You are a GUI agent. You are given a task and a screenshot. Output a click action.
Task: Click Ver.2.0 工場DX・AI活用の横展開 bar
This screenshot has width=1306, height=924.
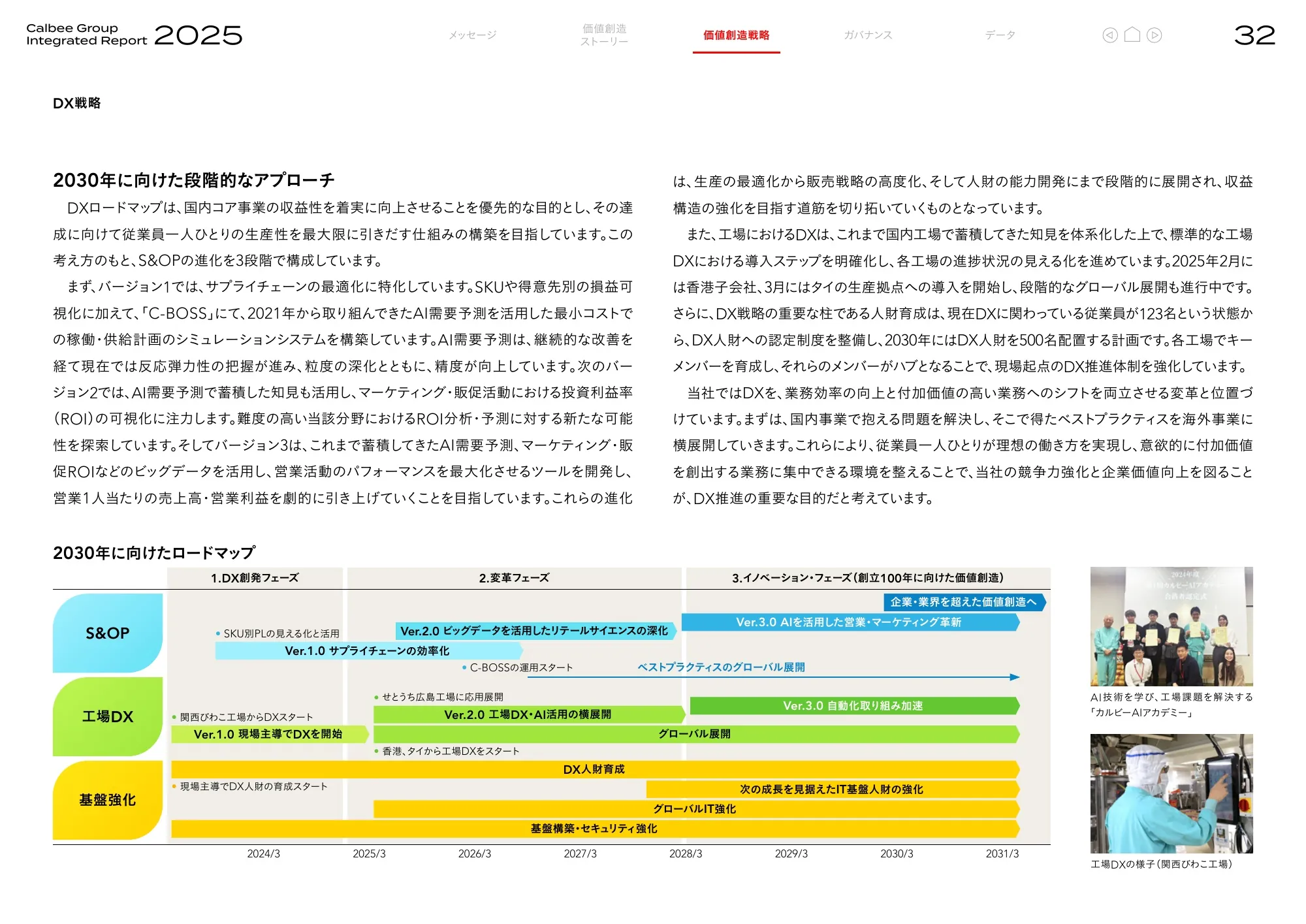529,714
